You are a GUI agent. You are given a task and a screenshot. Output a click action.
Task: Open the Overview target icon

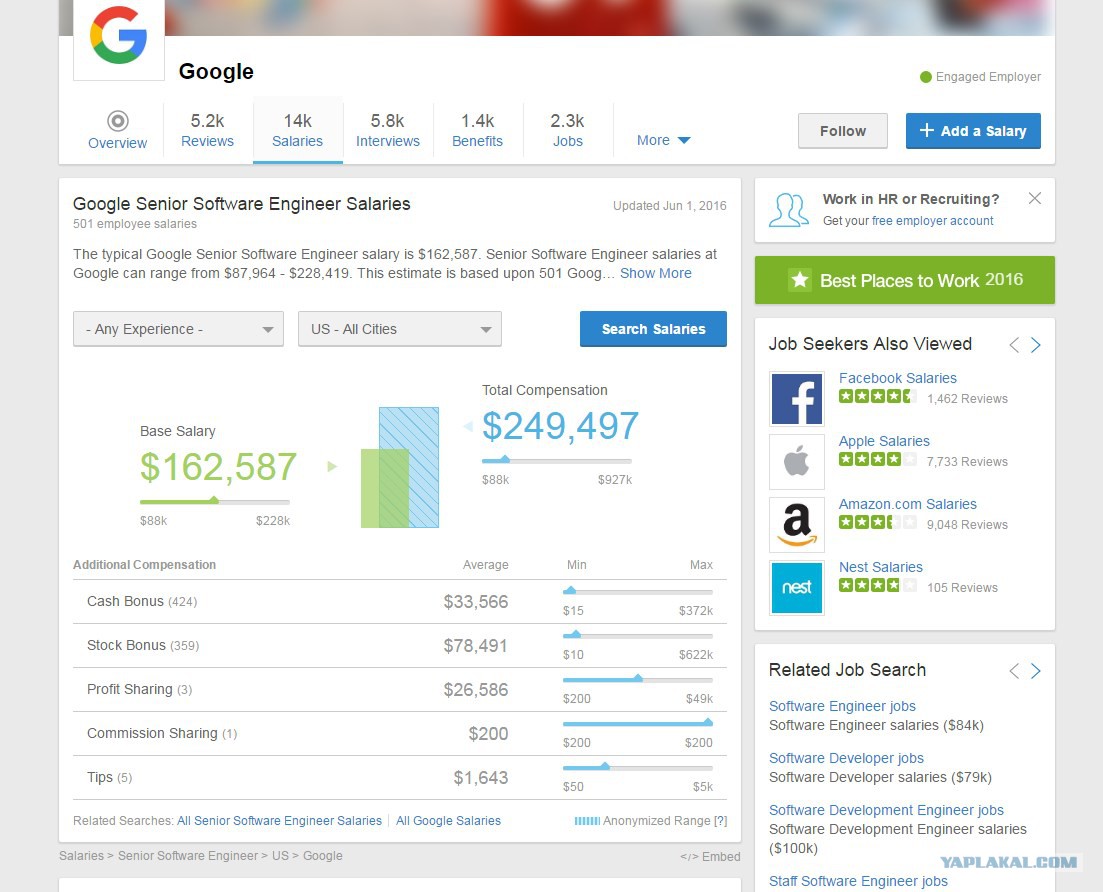(117, 121)
